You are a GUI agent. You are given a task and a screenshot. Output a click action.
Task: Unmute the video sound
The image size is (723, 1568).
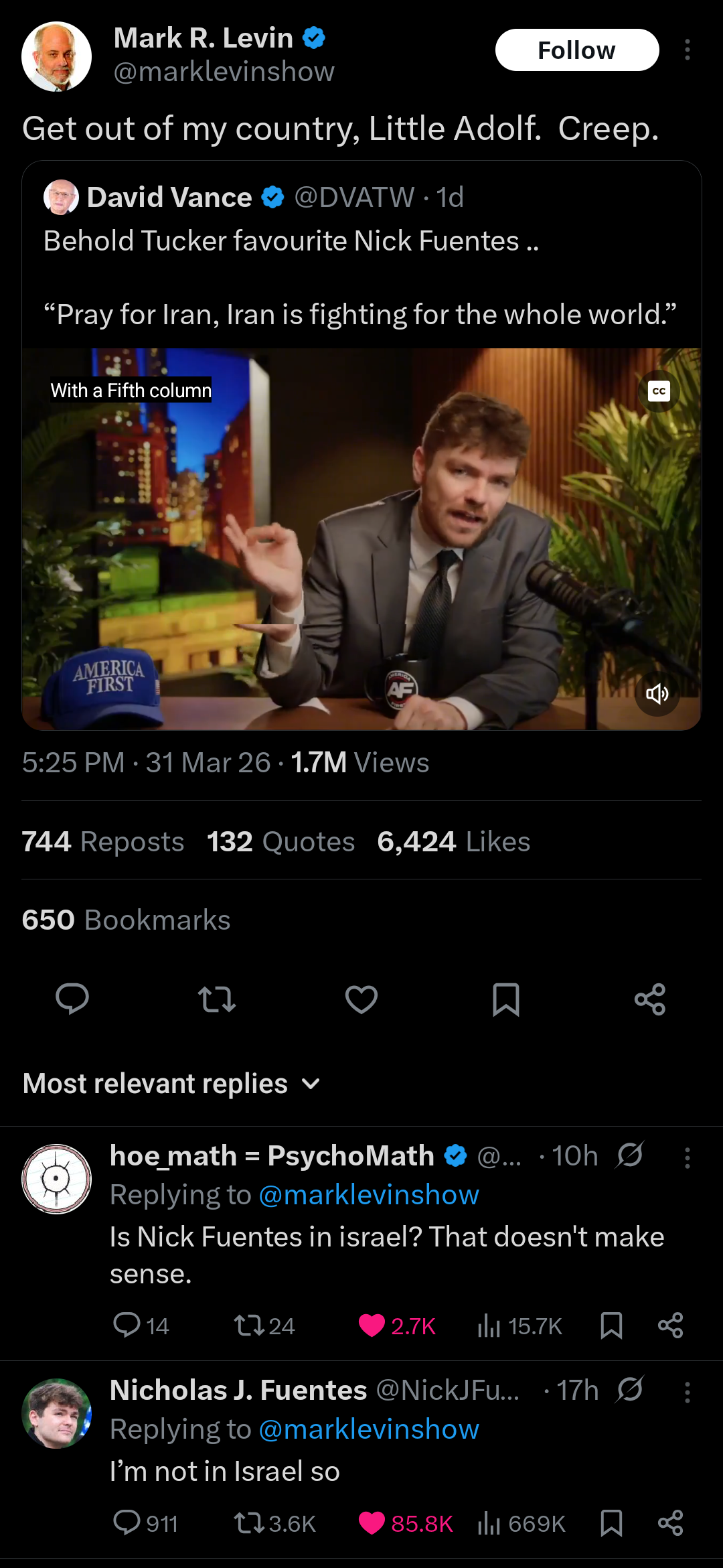(x=657, y=694)
